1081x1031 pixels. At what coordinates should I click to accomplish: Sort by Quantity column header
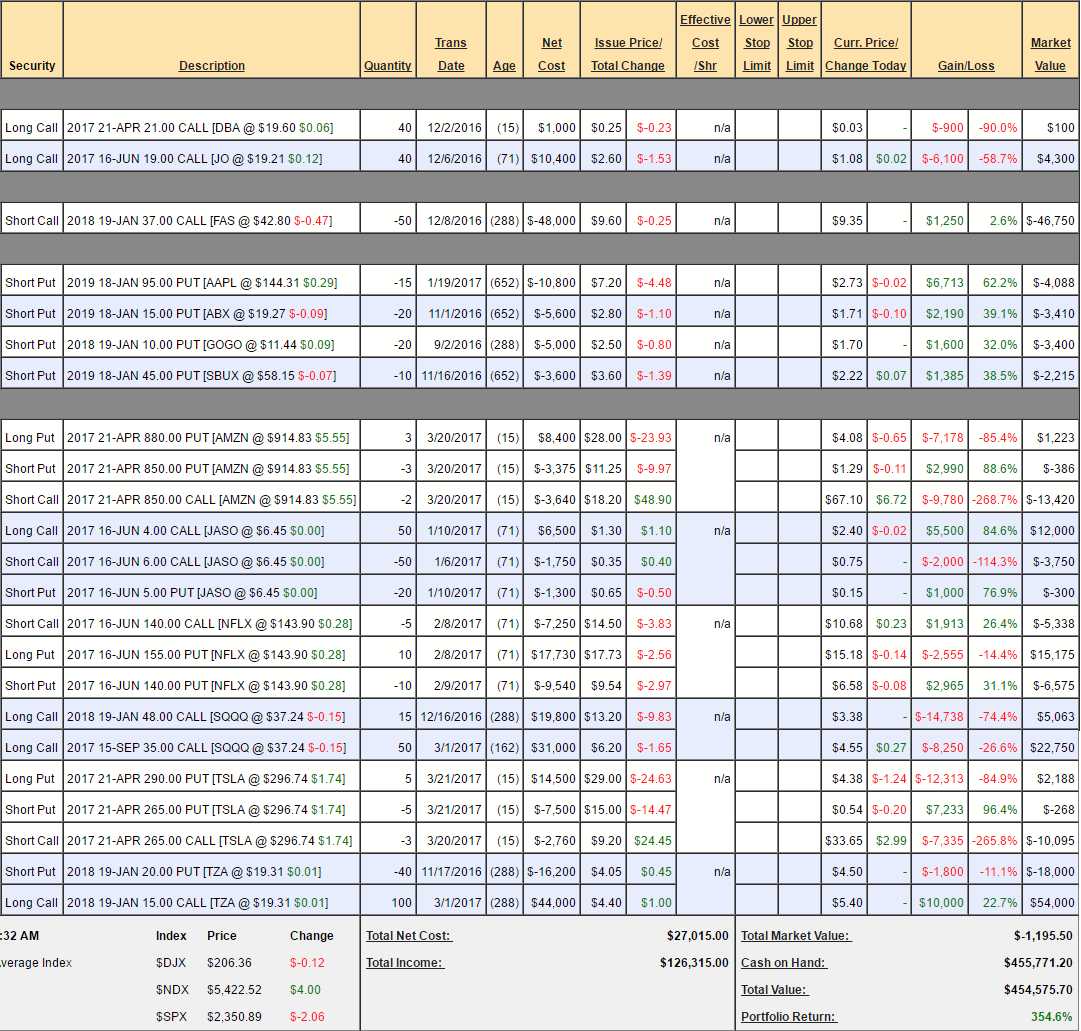click(x=387, y=66)
